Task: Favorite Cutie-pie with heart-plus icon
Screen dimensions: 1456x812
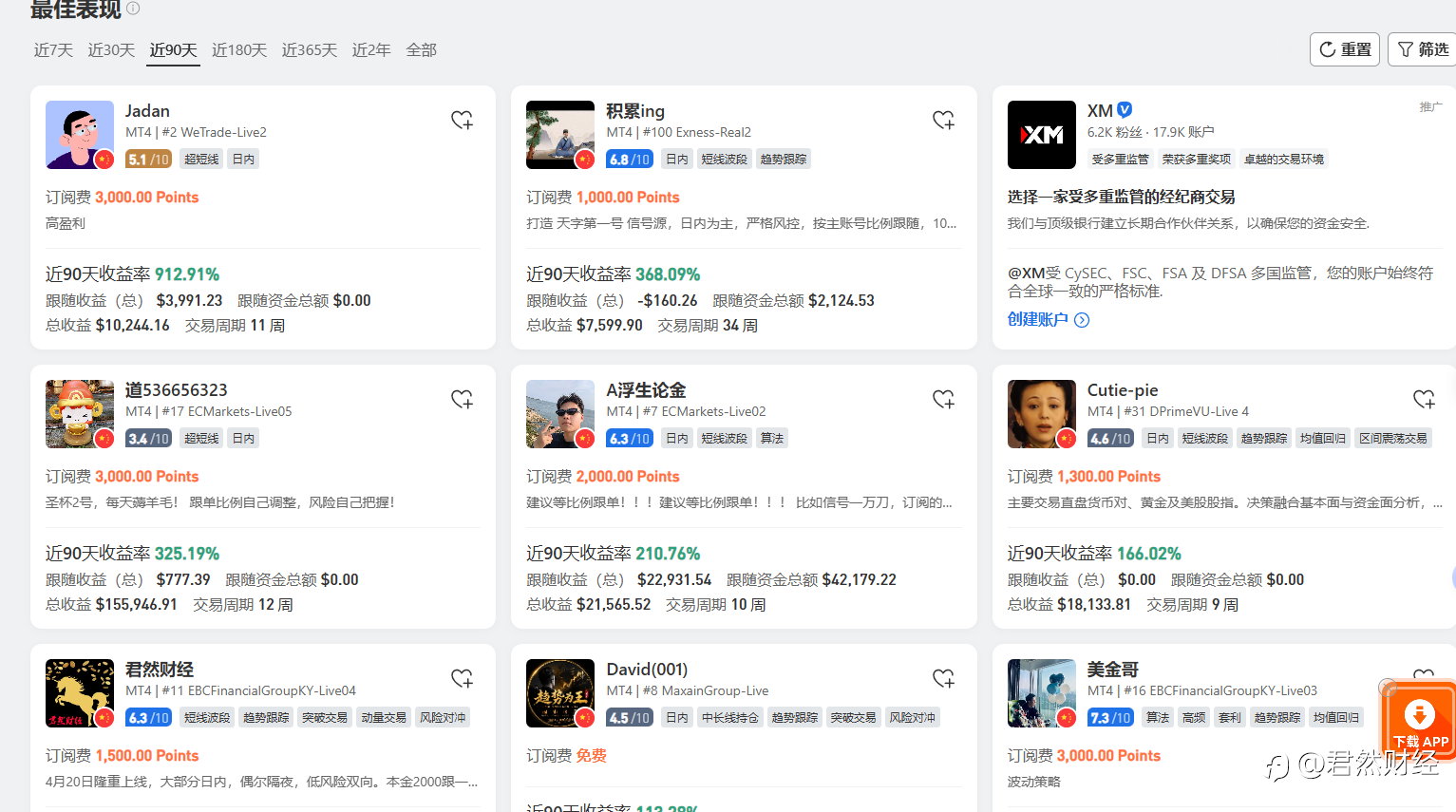Action: point(1424,399)
